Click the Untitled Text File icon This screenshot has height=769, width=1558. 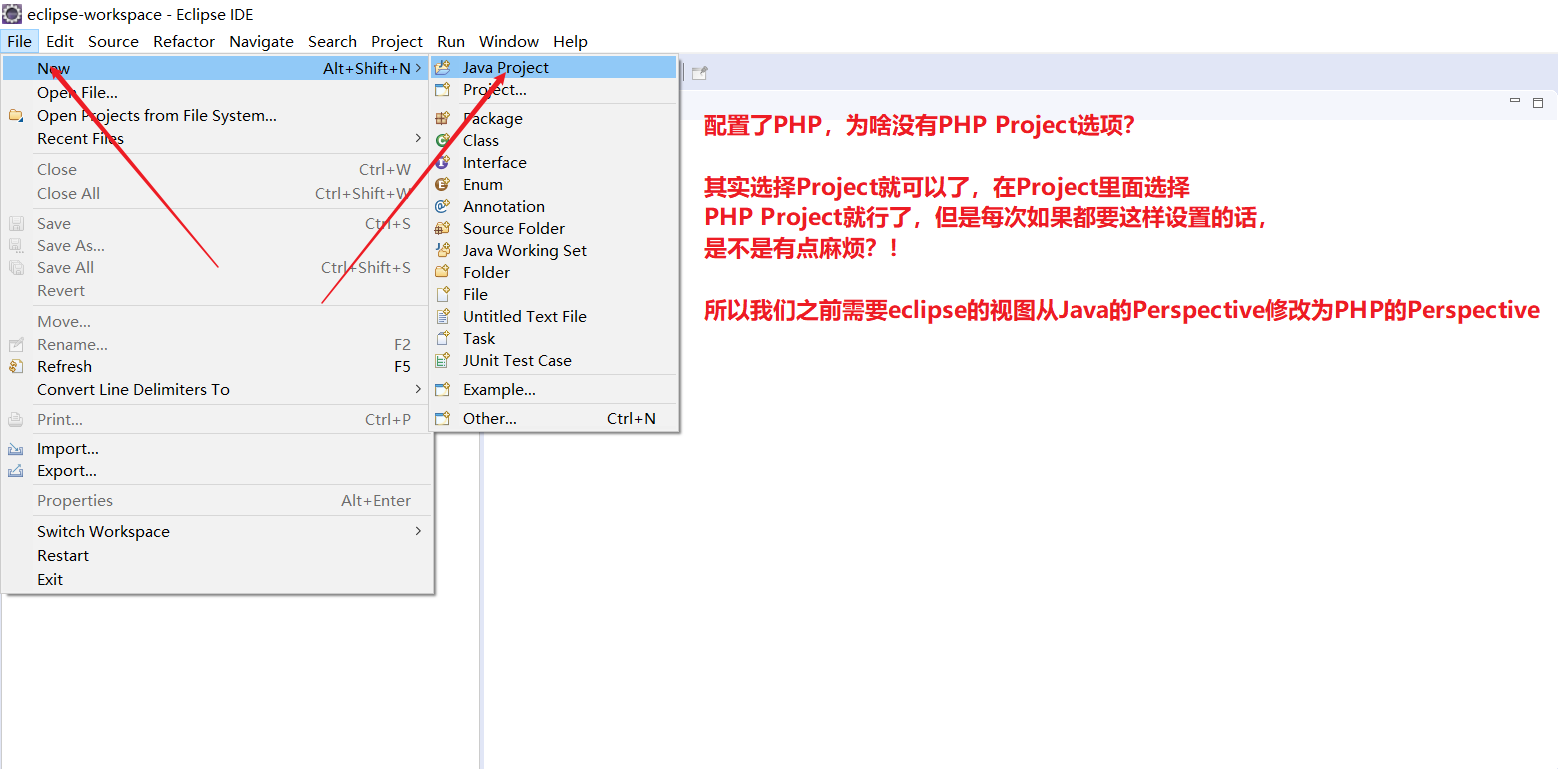click(442, 316)
